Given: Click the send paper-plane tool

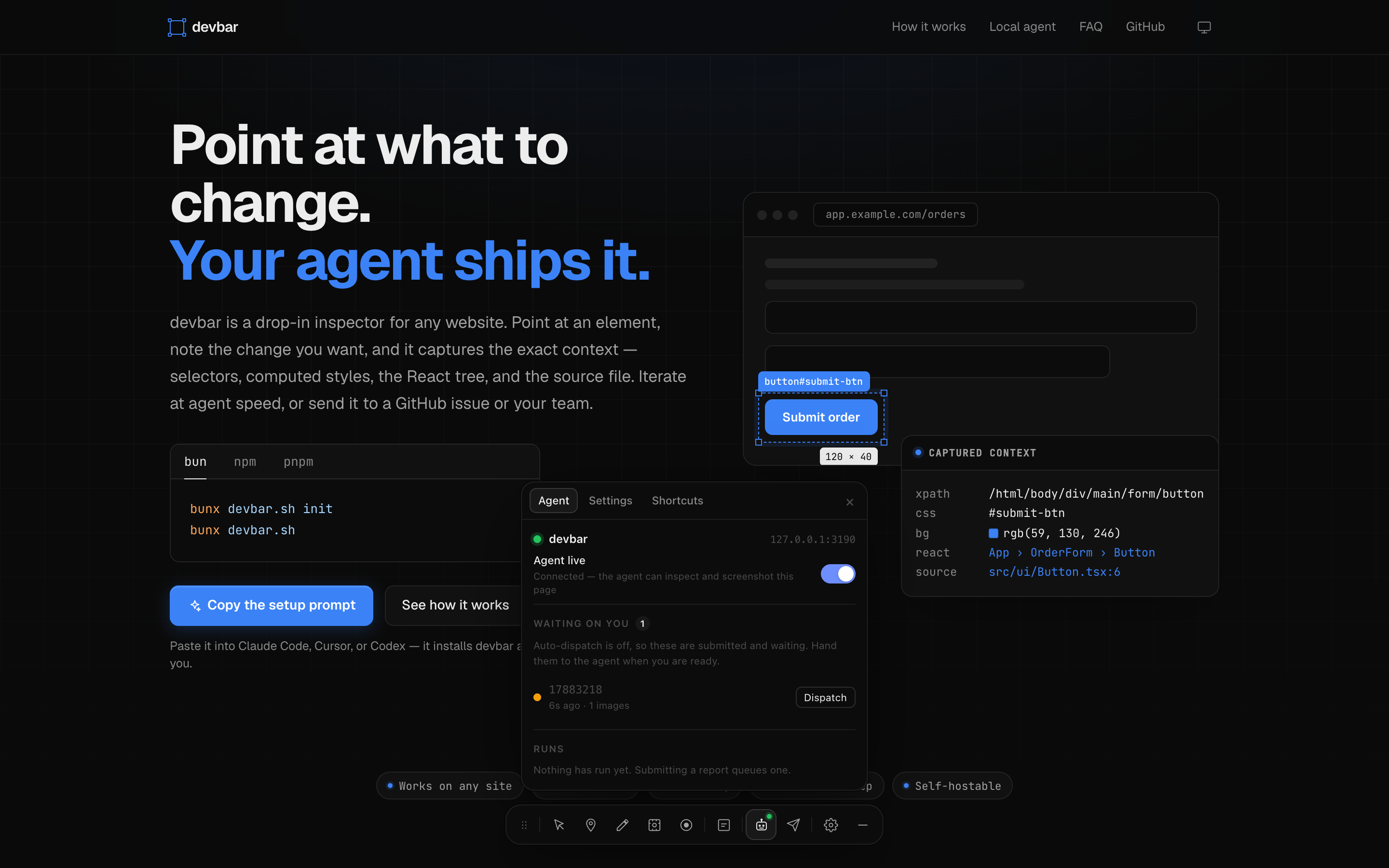Looking at the screenshot, I should point(793,825).
